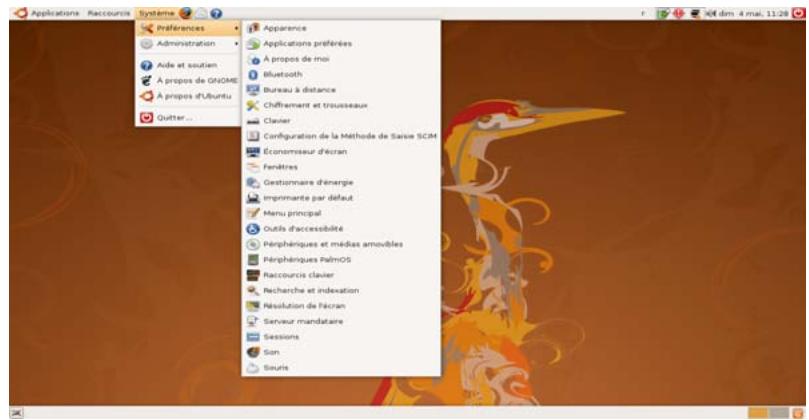Click the Chiffrement et trousseaux keys icon

253,105
